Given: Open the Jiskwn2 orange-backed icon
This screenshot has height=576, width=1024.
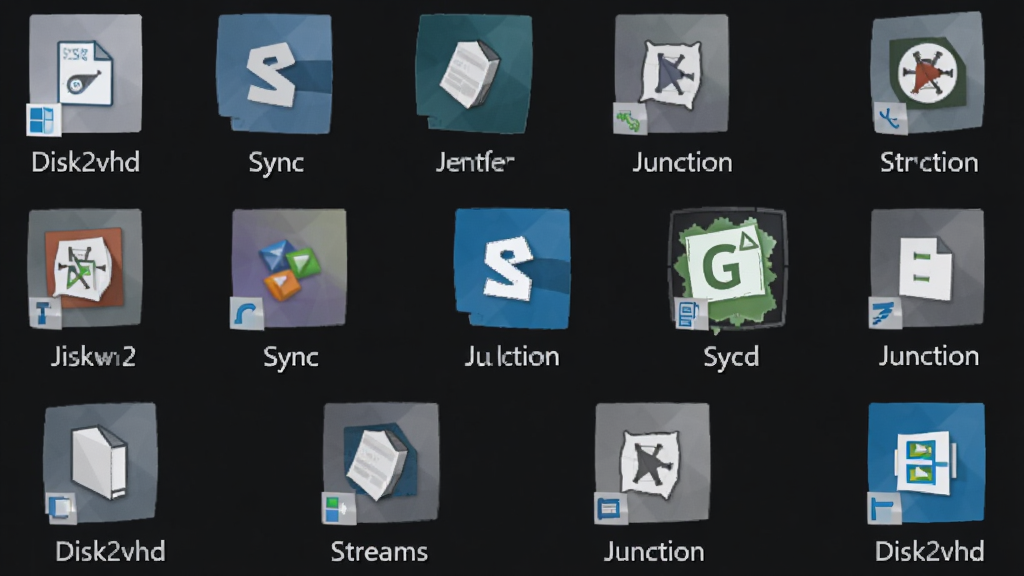Looking at the screenshot, I should 85,268.
